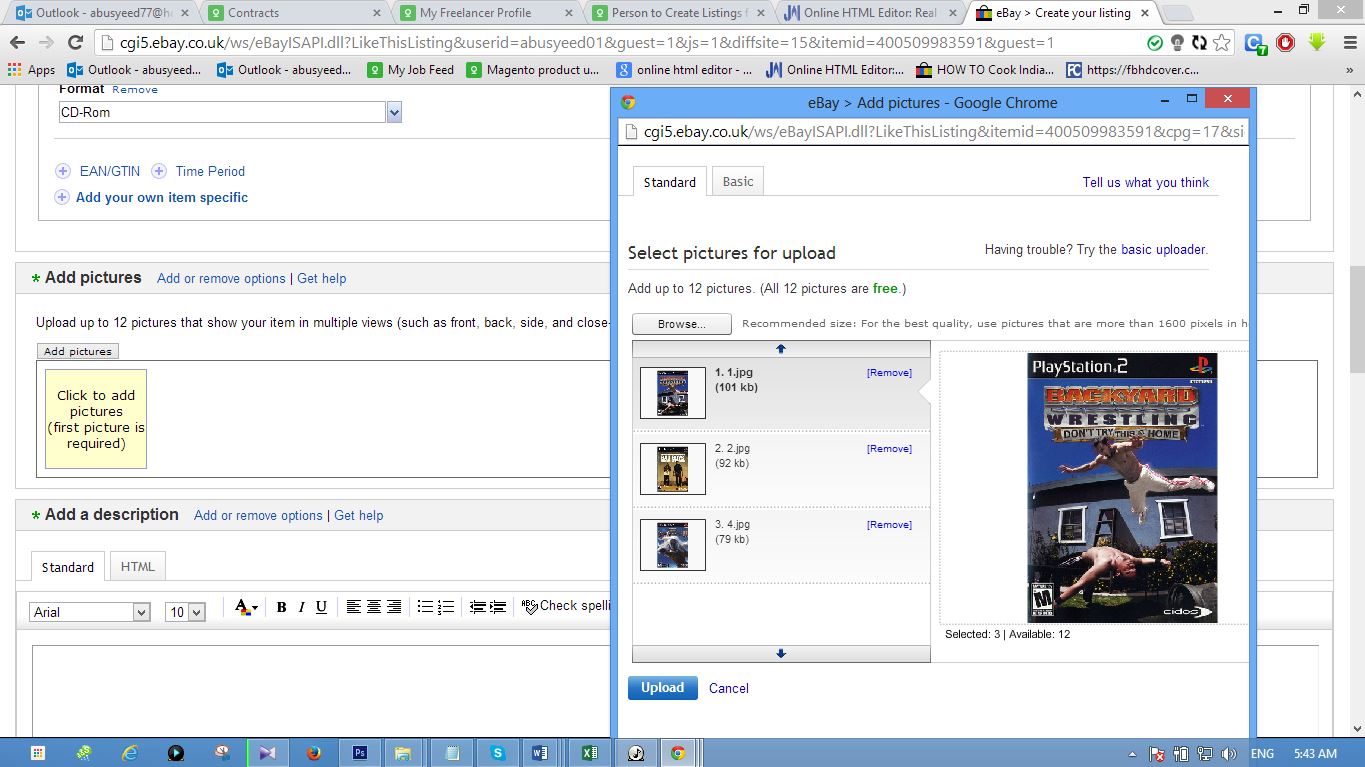Image resolution: width=1365 pixels, height=767 pixels.
Task: Open the basic uploader link
Action: point(1163,250)
